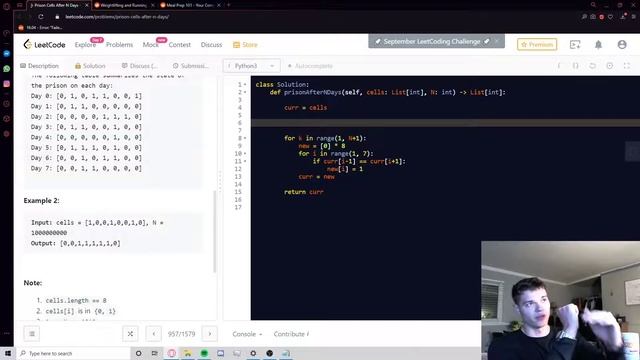Open the September LeetCoding Challenge banner
This screenshot has height=360, width=640.
point(432,41)
